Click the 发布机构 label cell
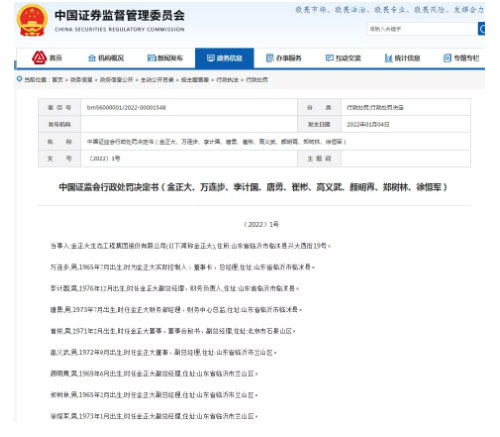The image size is (500, 437). tap(59, 124)
